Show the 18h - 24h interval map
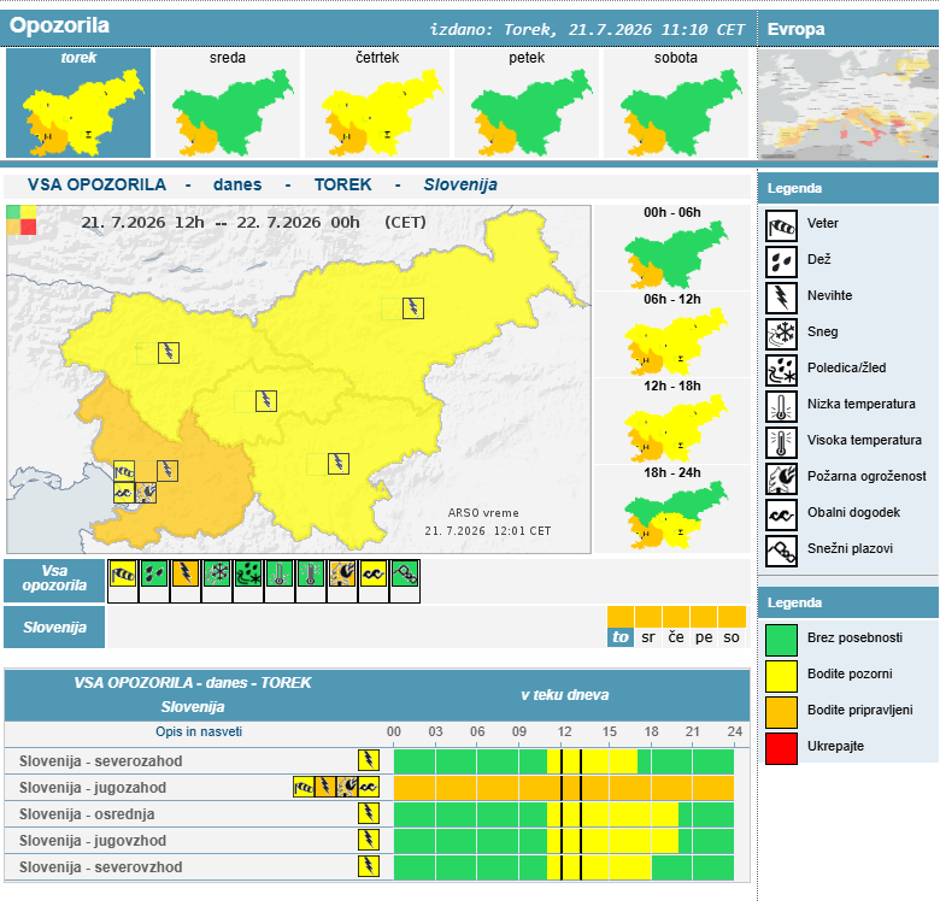Viewport: 940px width, 912px height. click(x=673, y=508)
